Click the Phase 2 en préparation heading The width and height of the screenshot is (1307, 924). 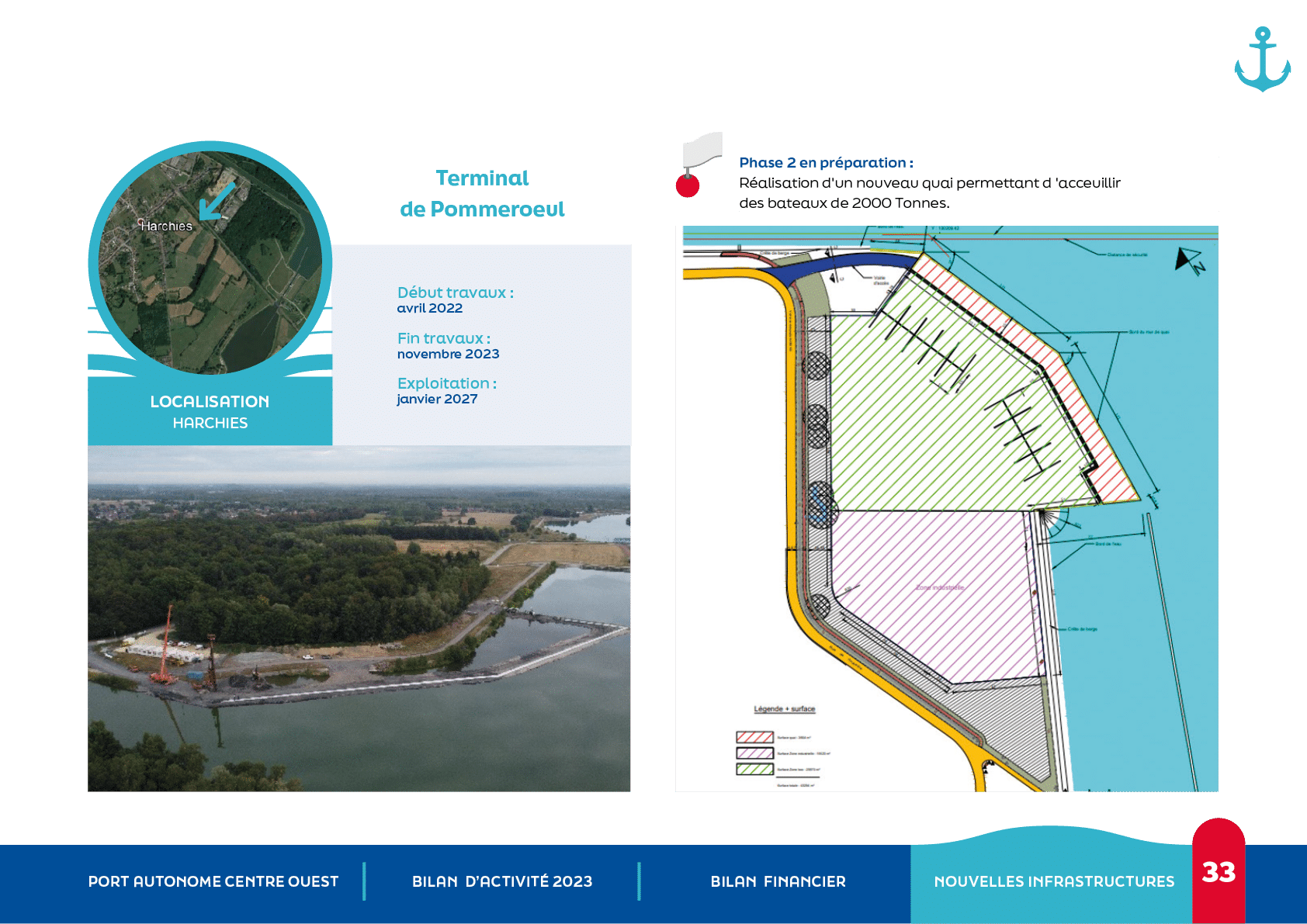(x=826, y=163)
